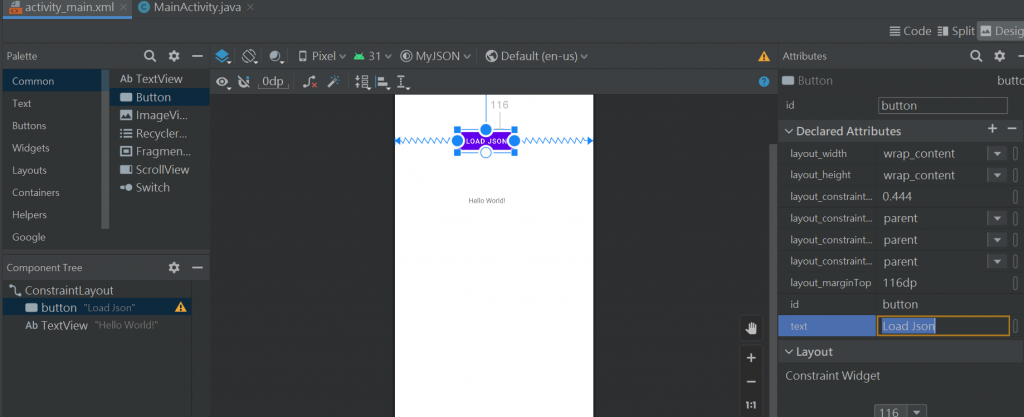Open layout_width wrap_content dropdown
The width and height of the screenshot is (1024, 417).
pyautogui.click(x=997, y=154)
